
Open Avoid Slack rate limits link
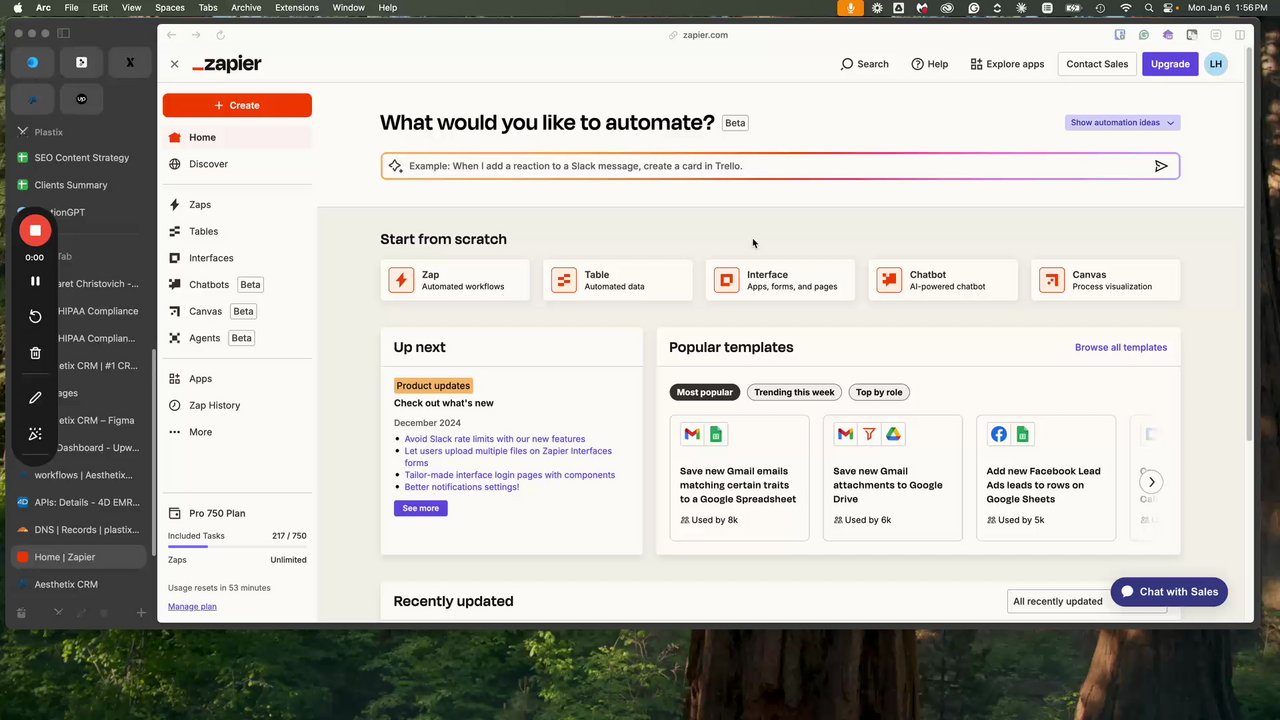pos(495,439)
